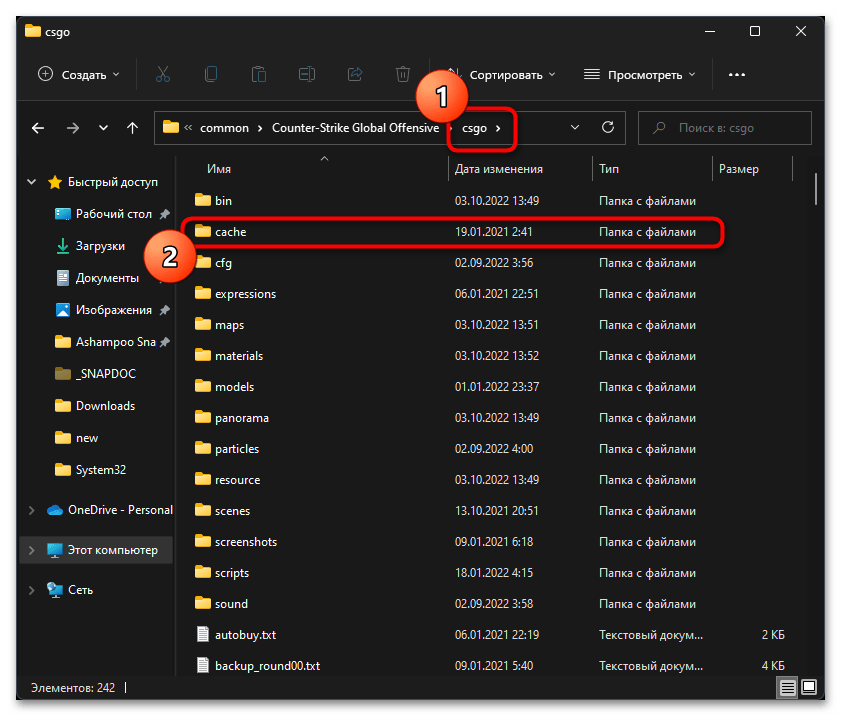Click the csgo breadcrumb segment
The height and width of the screenshot is (716, 841).
pos(475,128)
